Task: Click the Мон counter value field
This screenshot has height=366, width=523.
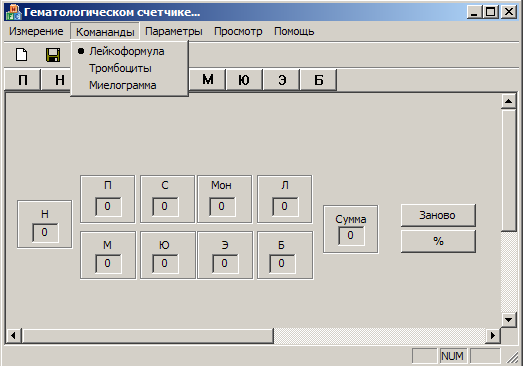Action: point(222,207)
